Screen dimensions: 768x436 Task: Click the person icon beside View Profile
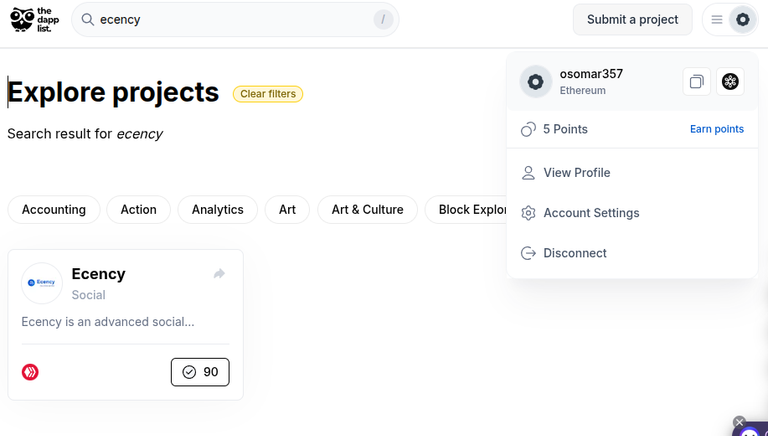click(x=528, y=172)
